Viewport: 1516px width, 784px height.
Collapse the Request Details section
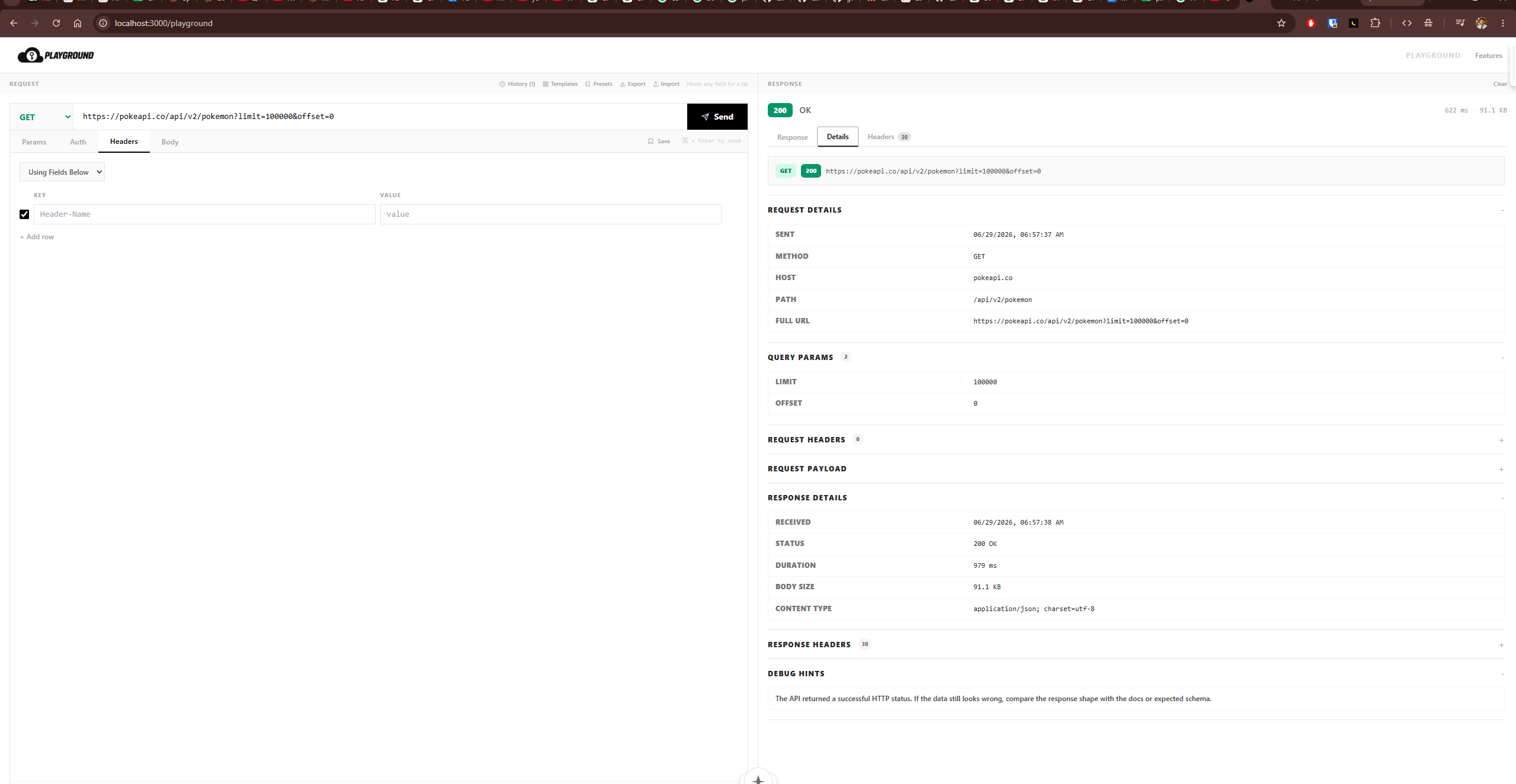[1502, 210]
